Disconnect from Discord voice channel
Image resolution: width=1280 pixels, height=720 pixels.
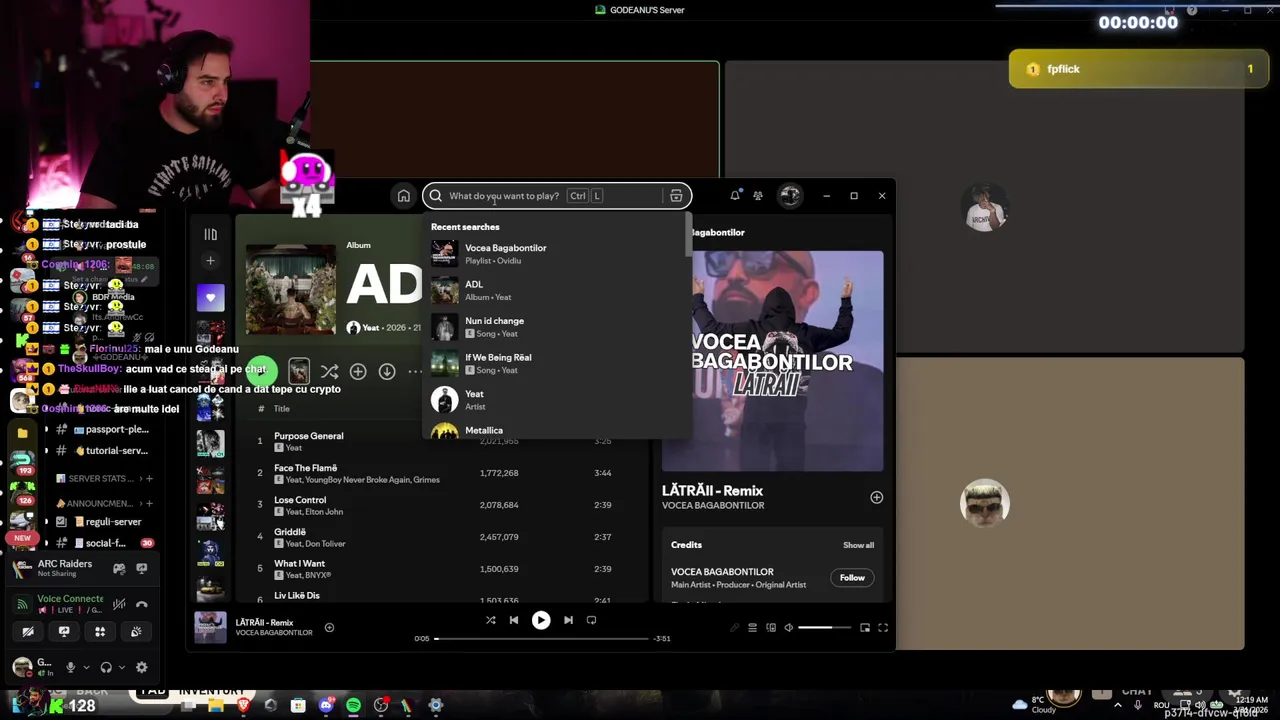click(x=141, y=604)
